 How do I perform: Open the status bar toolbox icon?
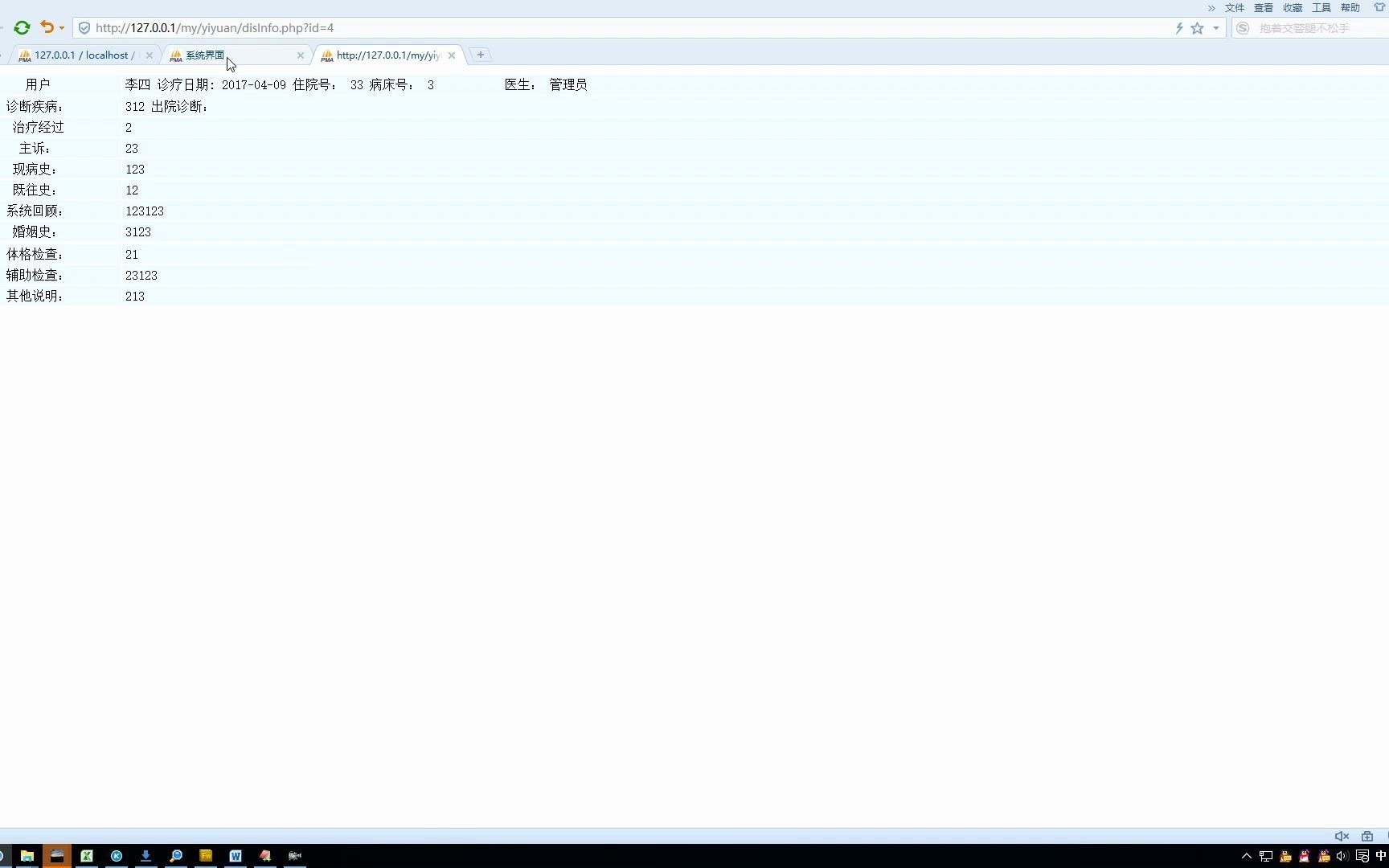(x=1367, y=837)
